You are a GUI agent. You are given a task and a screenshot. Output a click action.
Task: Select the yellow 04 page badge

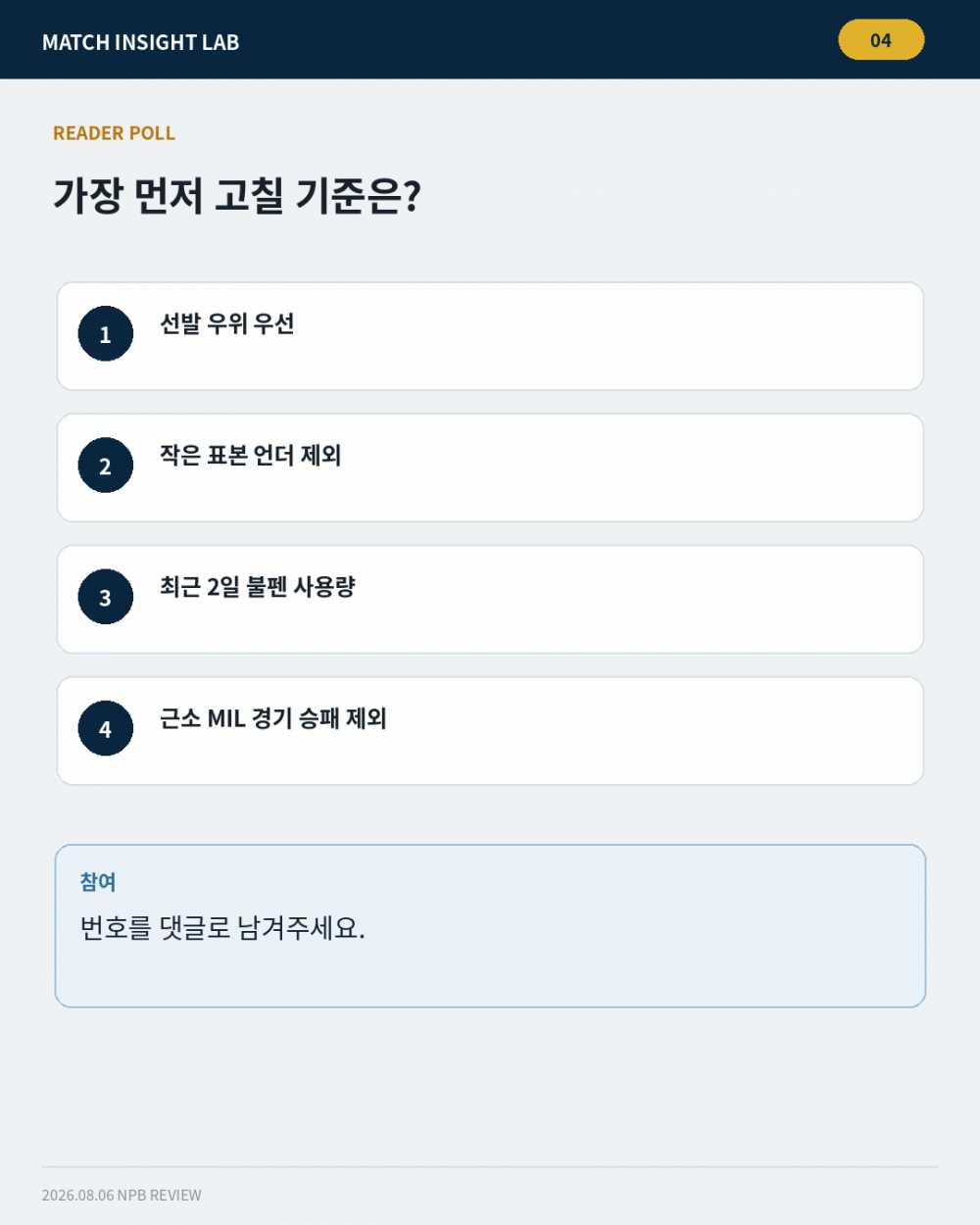[881, 40]
